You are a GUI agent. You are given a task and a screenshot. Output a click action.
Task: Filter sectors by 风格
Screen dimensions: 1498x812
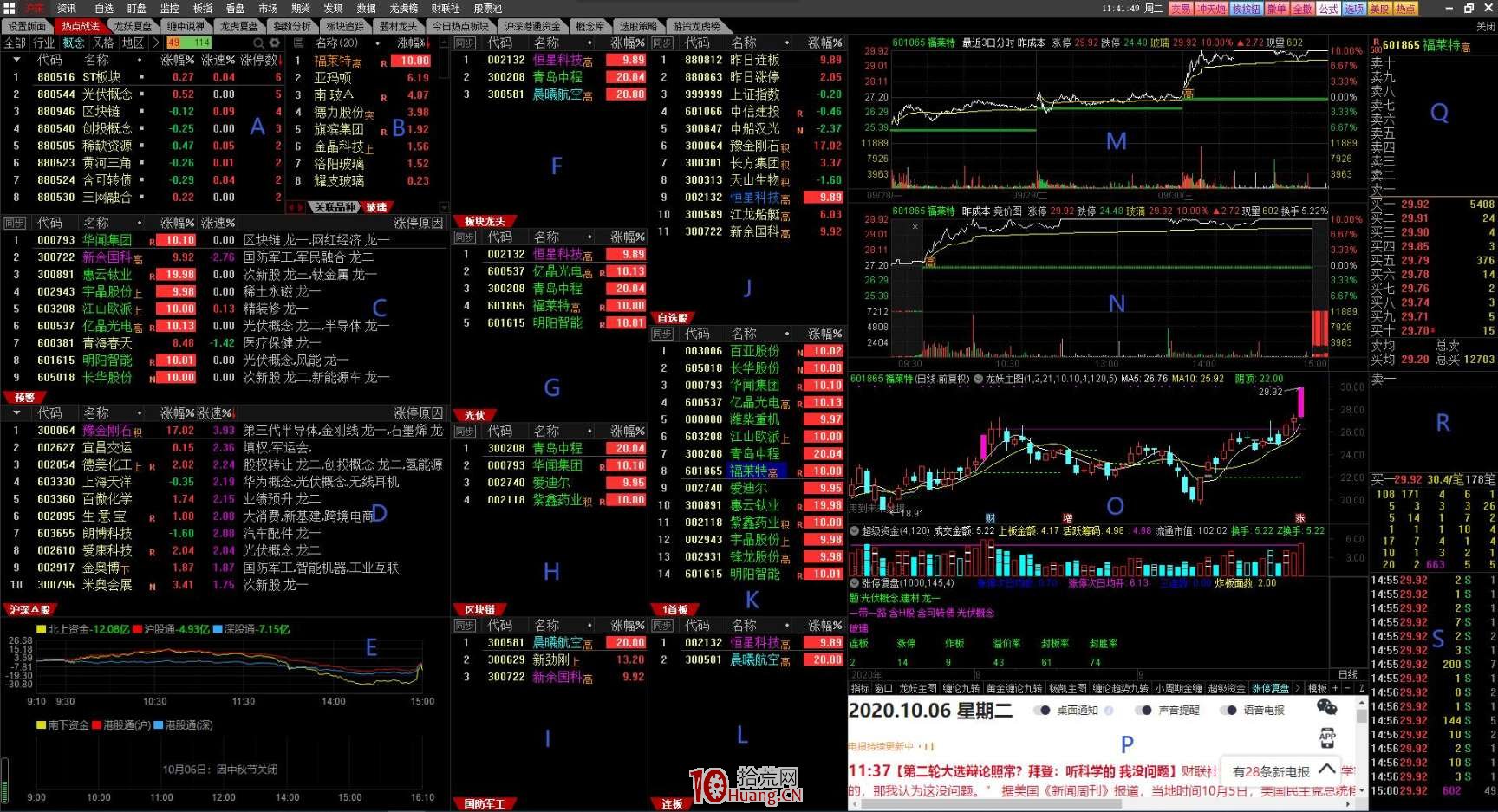(103, 42)
